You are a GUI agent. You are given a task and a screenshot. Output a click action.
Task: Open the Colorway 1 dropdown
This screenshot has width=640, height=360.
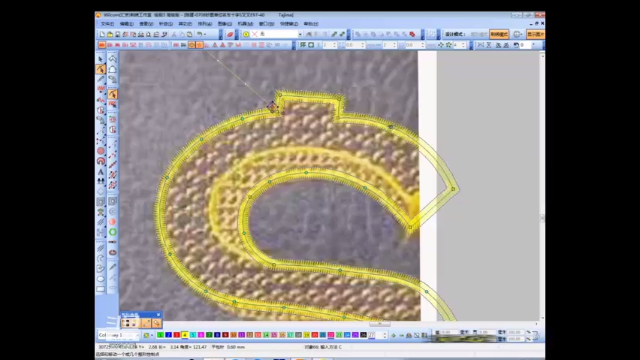118,335
